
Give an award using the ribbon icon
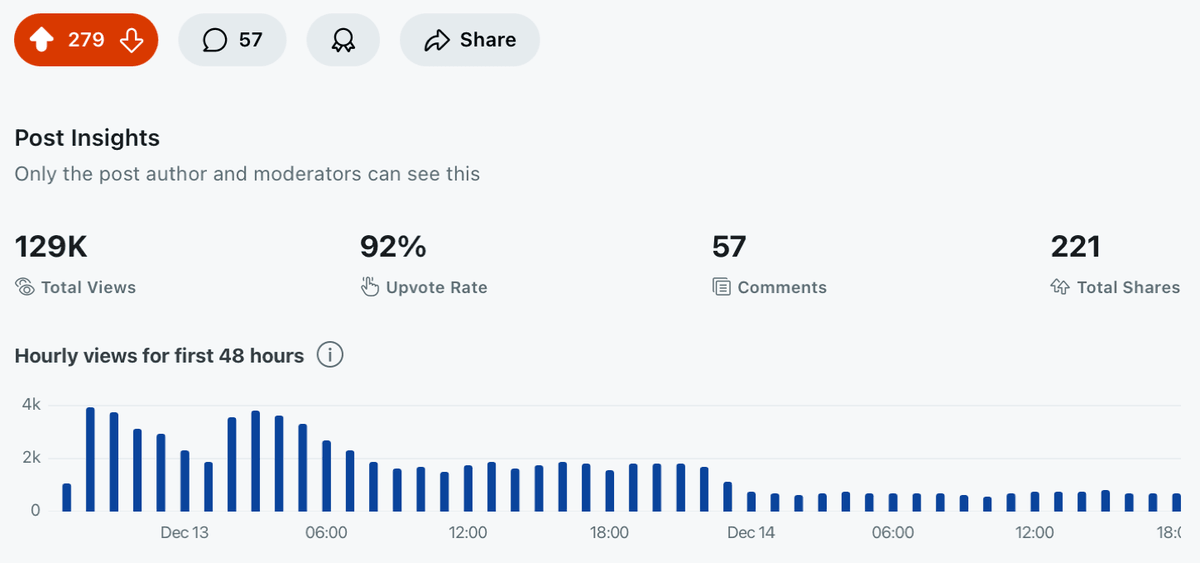(x=343, y=40)
